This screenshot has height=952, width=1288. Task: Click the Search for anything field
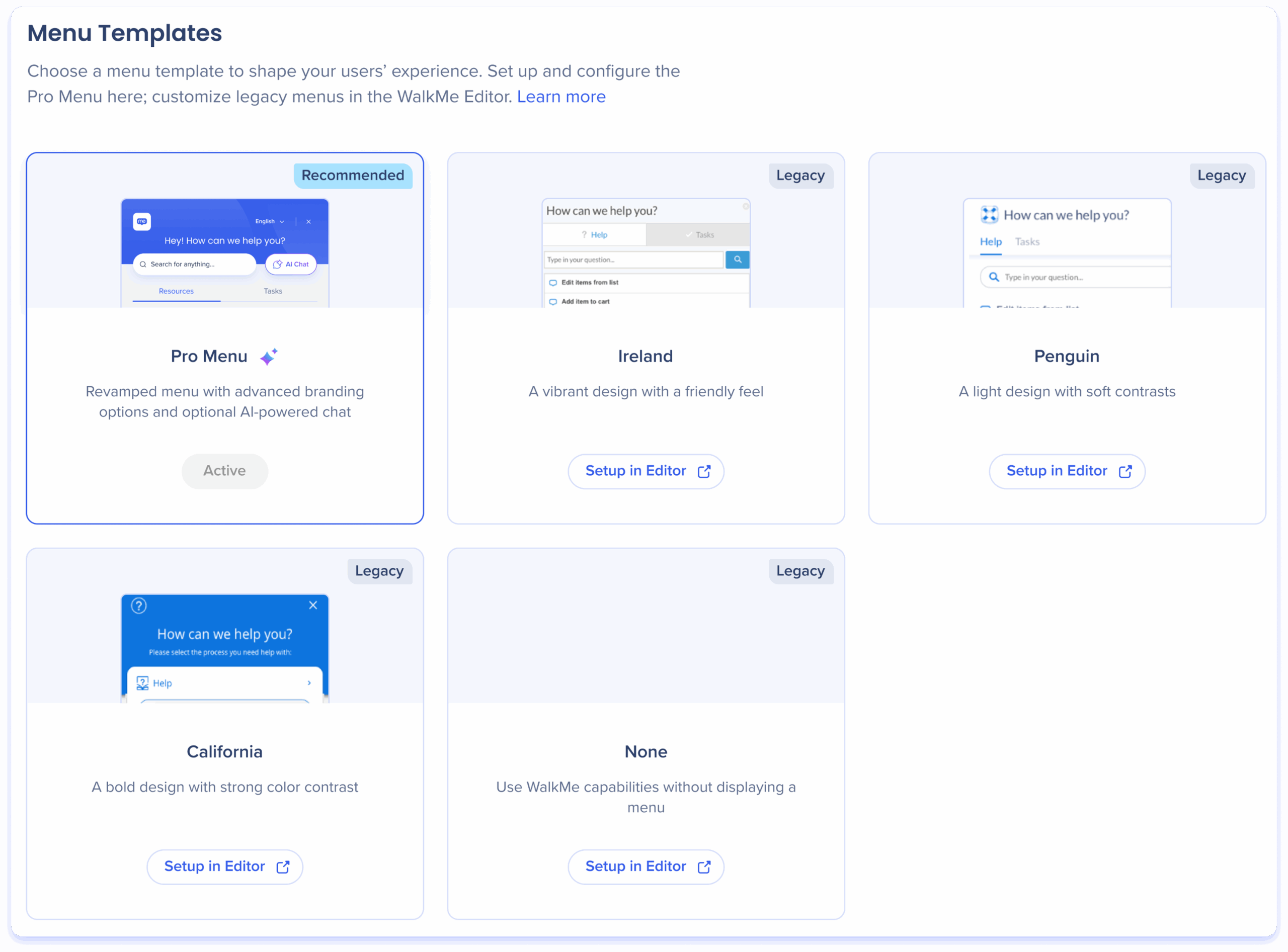(x=195, y=264)
